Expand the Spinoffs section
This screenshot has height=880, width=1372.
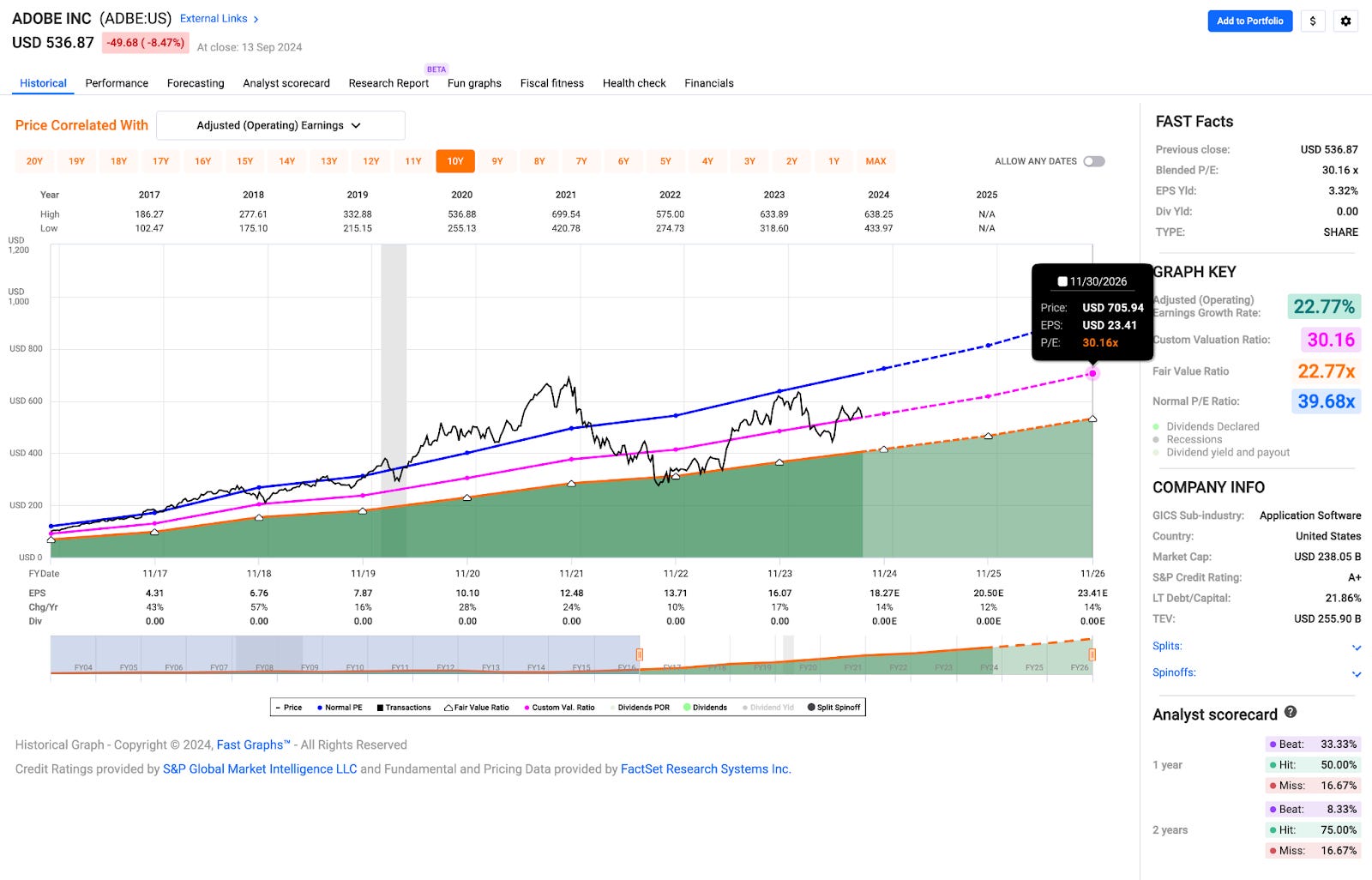(1357, 674)
